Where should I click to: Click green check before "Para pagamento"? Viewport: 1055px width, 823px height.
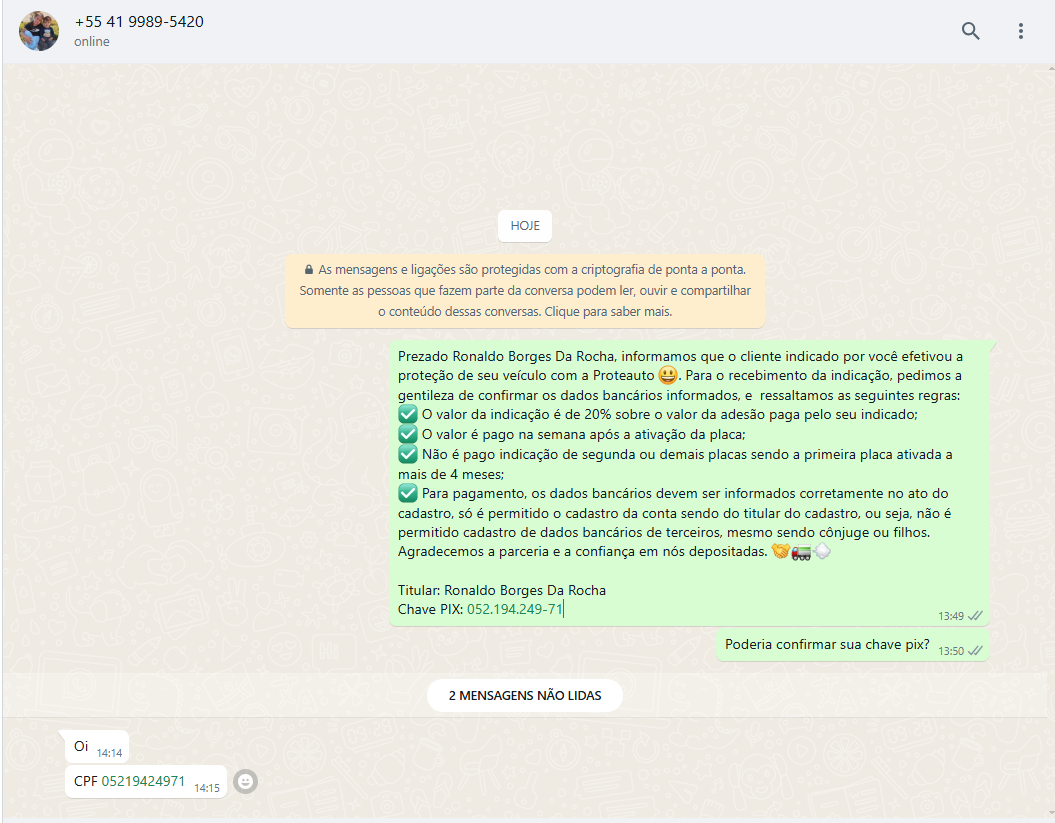[x=407, y=493]
